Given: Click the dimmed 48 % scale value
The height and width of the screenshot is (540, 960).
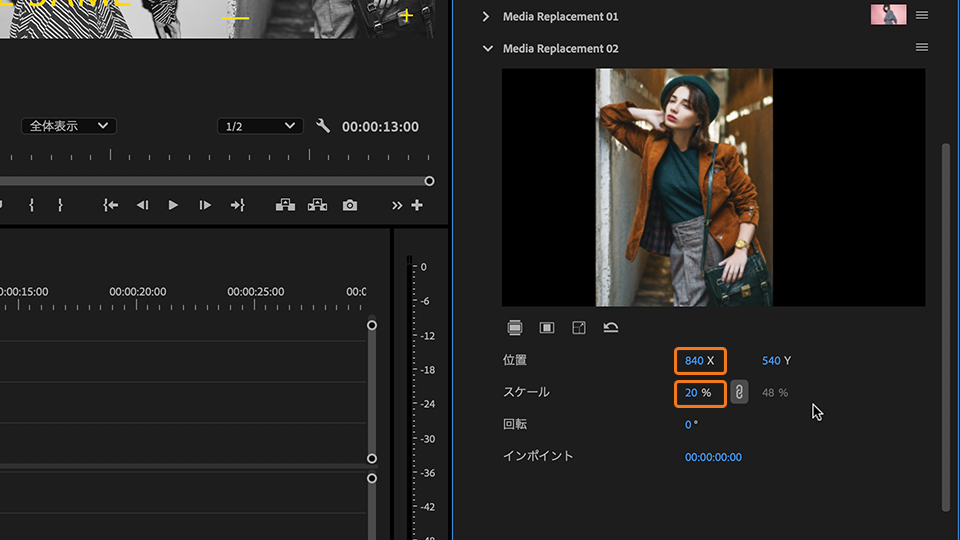Looking at the screenshot, I should point(774,392).
